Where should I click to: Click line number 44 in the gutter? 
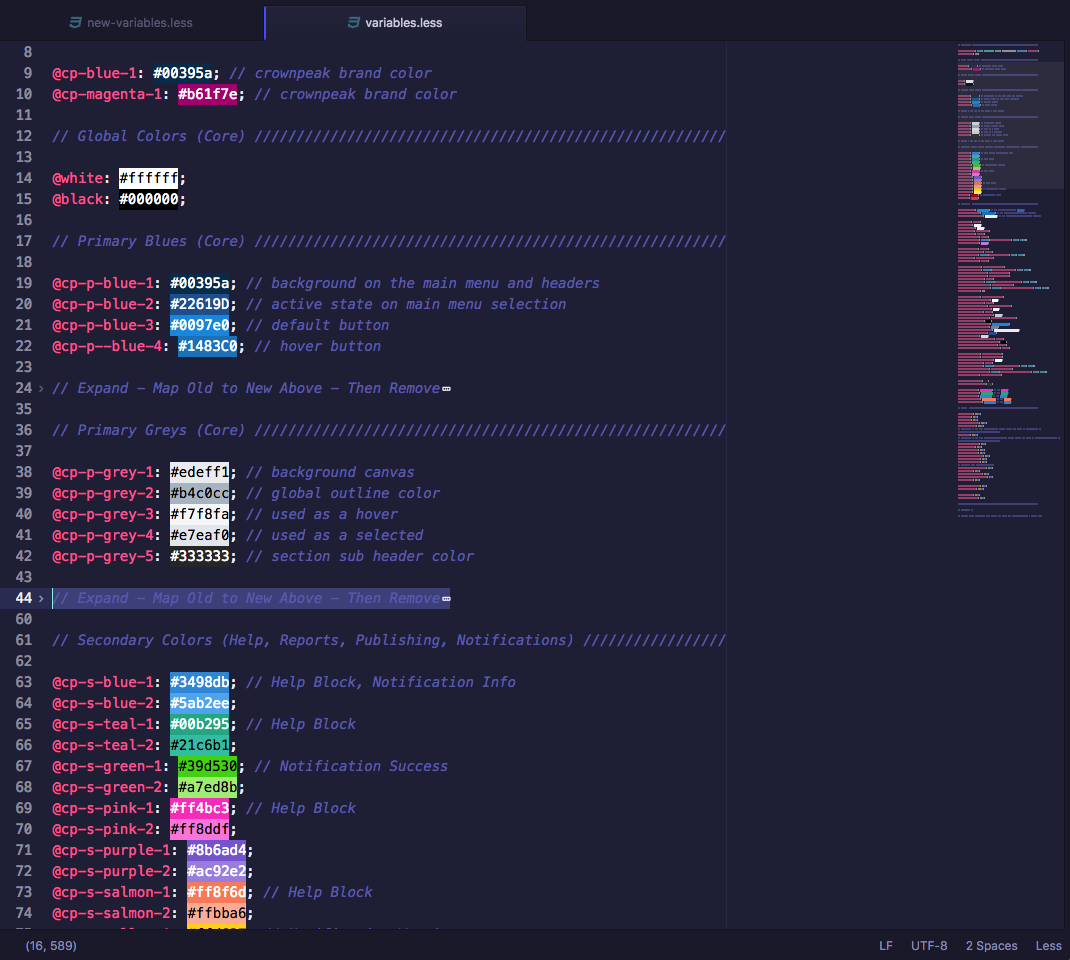pyautogui.click(x=24, y=598)
